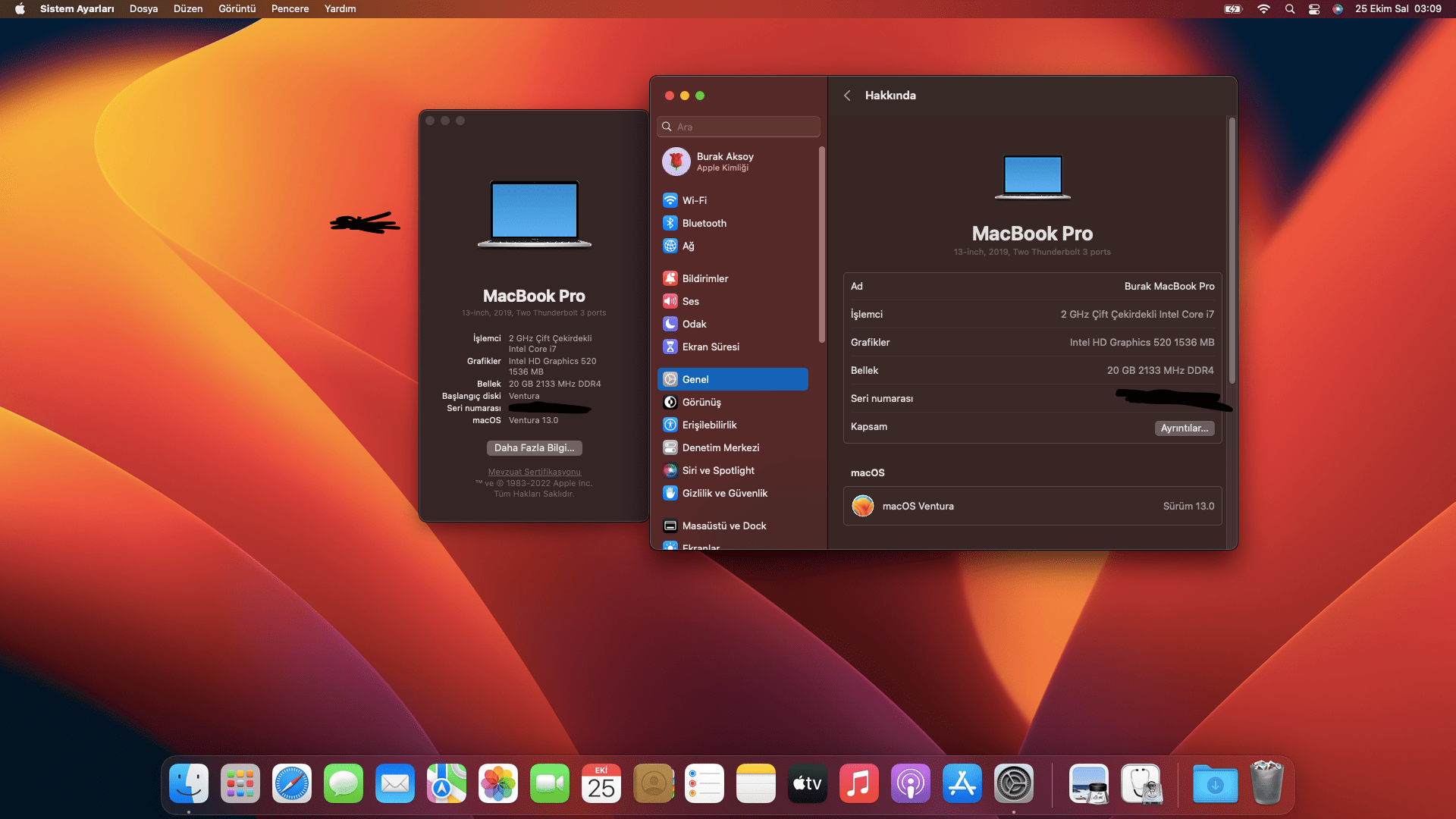
Task: Open Siri ve Spotlight settings
Action: [717, 470]
